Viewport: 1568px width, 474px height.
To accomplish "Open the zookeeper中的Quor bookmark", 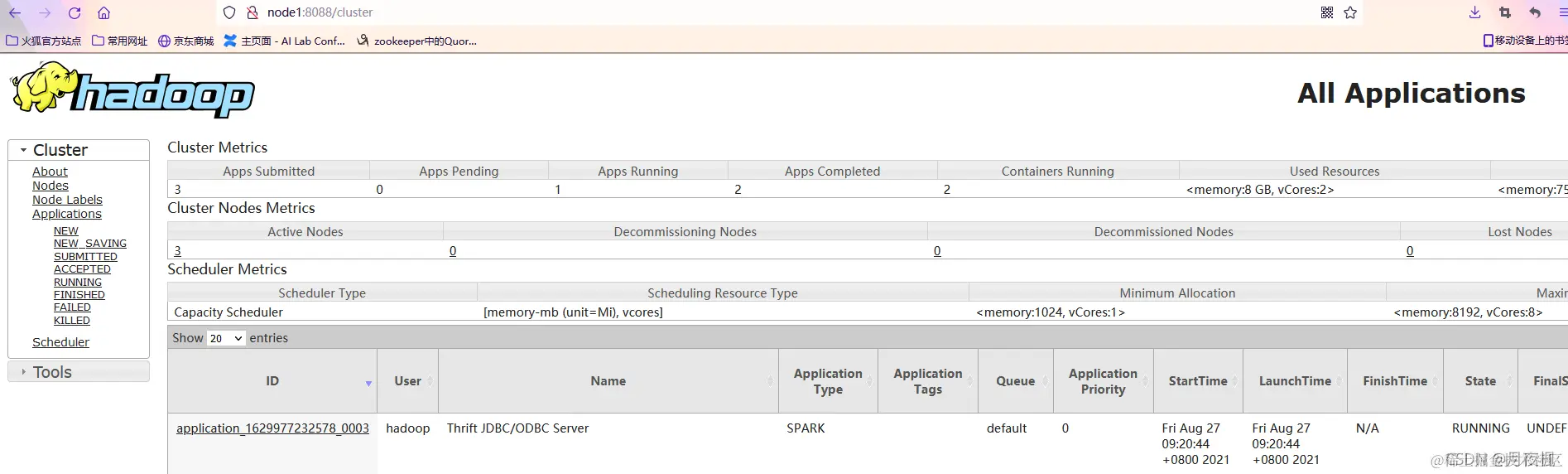I will click(x=416, y=41).
